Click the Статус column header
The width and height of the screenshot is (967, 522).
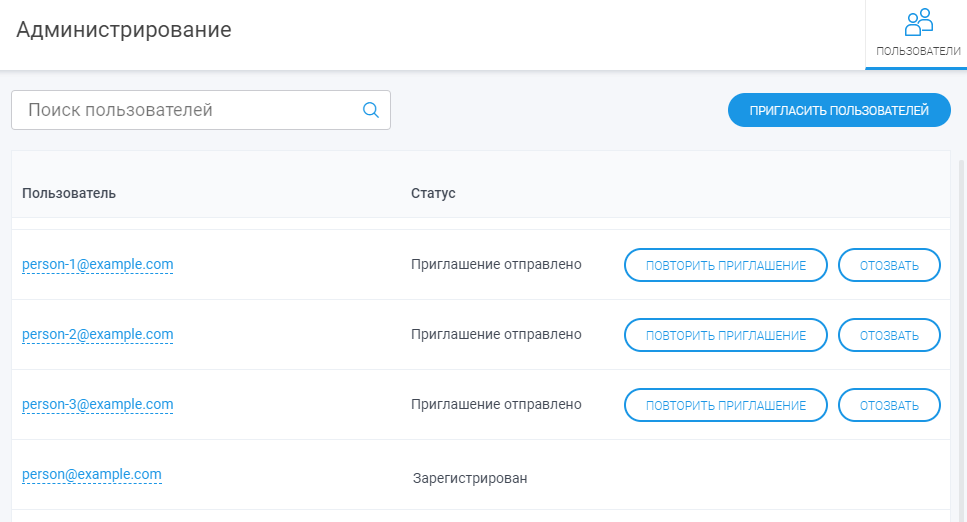pyautogui.click(x=433, y=193)
